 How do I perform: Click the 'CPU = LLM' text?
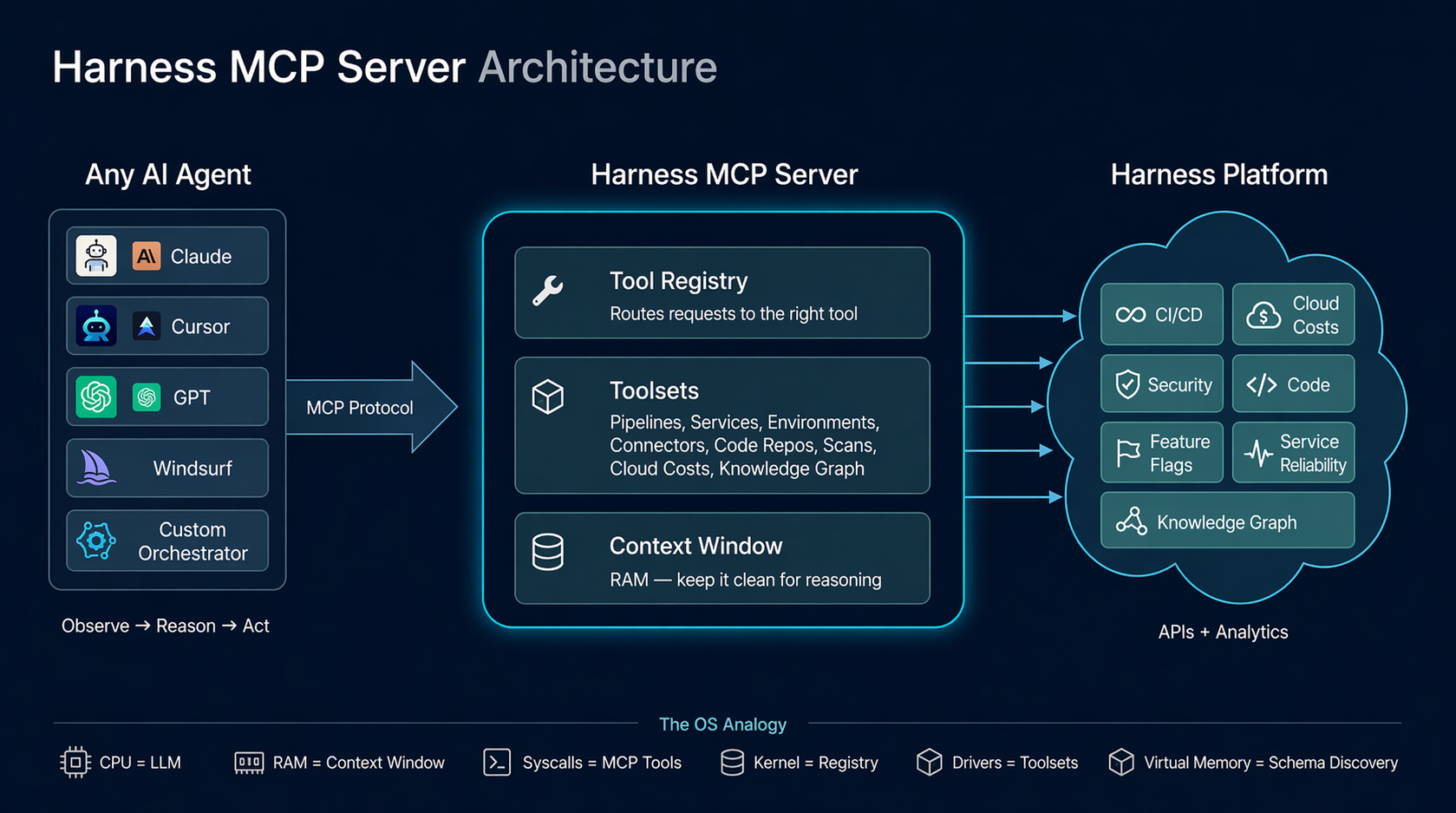pos(140,763)
